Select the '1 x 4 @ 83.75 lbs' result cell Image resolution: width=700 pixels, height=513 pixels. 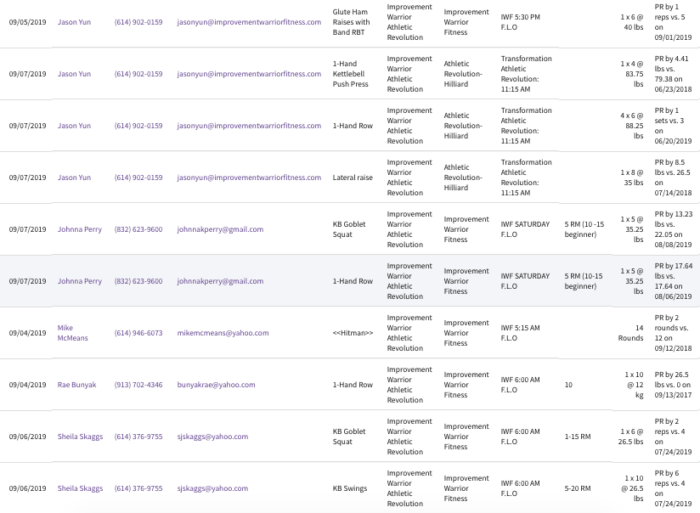(x=632, y=74)
